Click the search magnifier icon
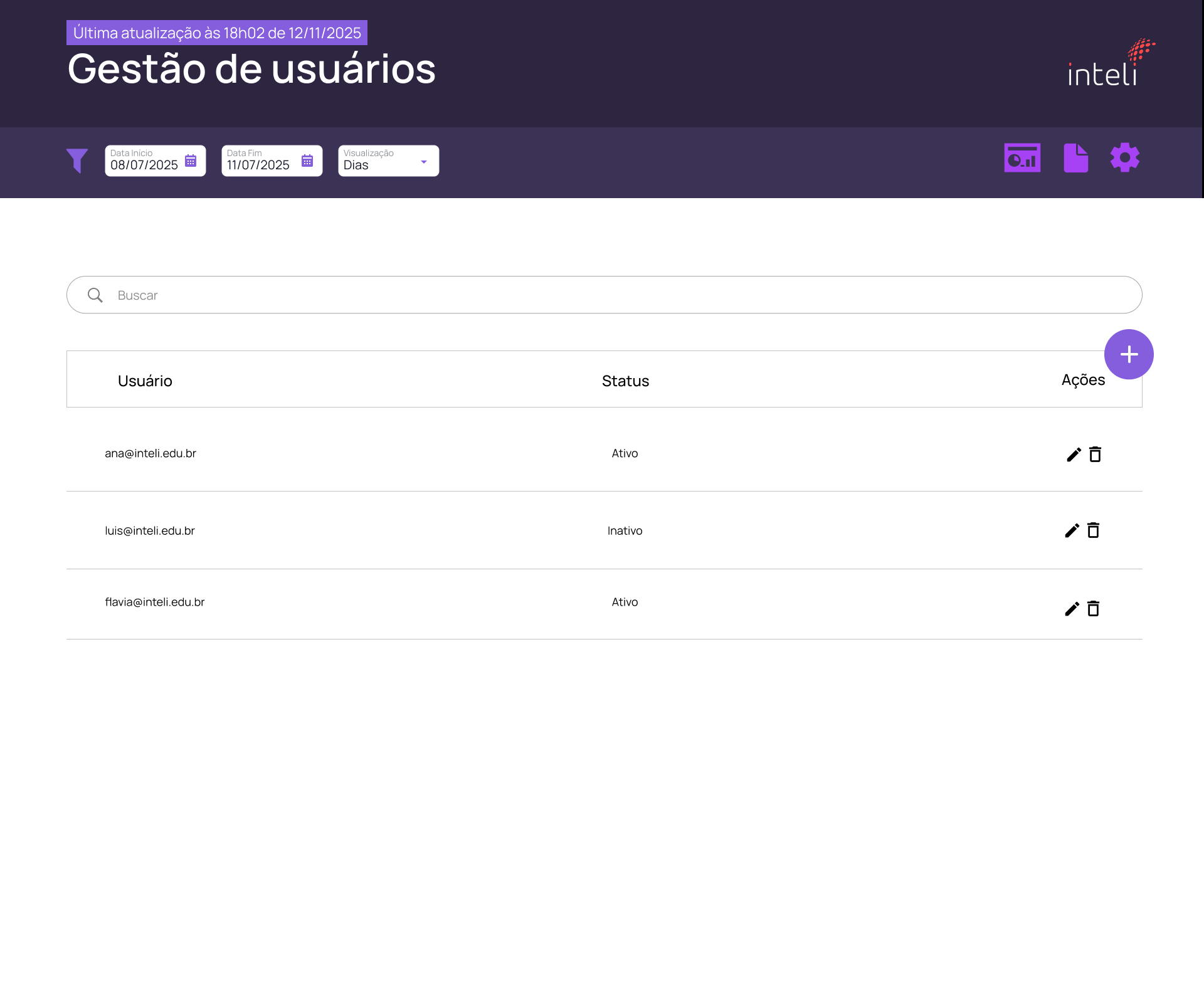1204x995 pixels. (x=95, y=295)
